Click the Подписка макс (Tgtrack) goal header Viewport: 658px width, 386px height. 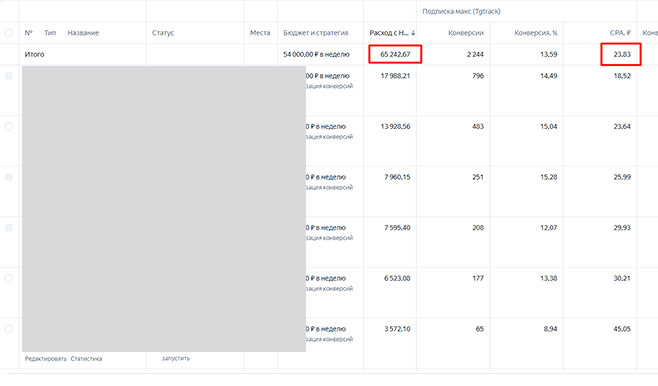coord(461,11)
